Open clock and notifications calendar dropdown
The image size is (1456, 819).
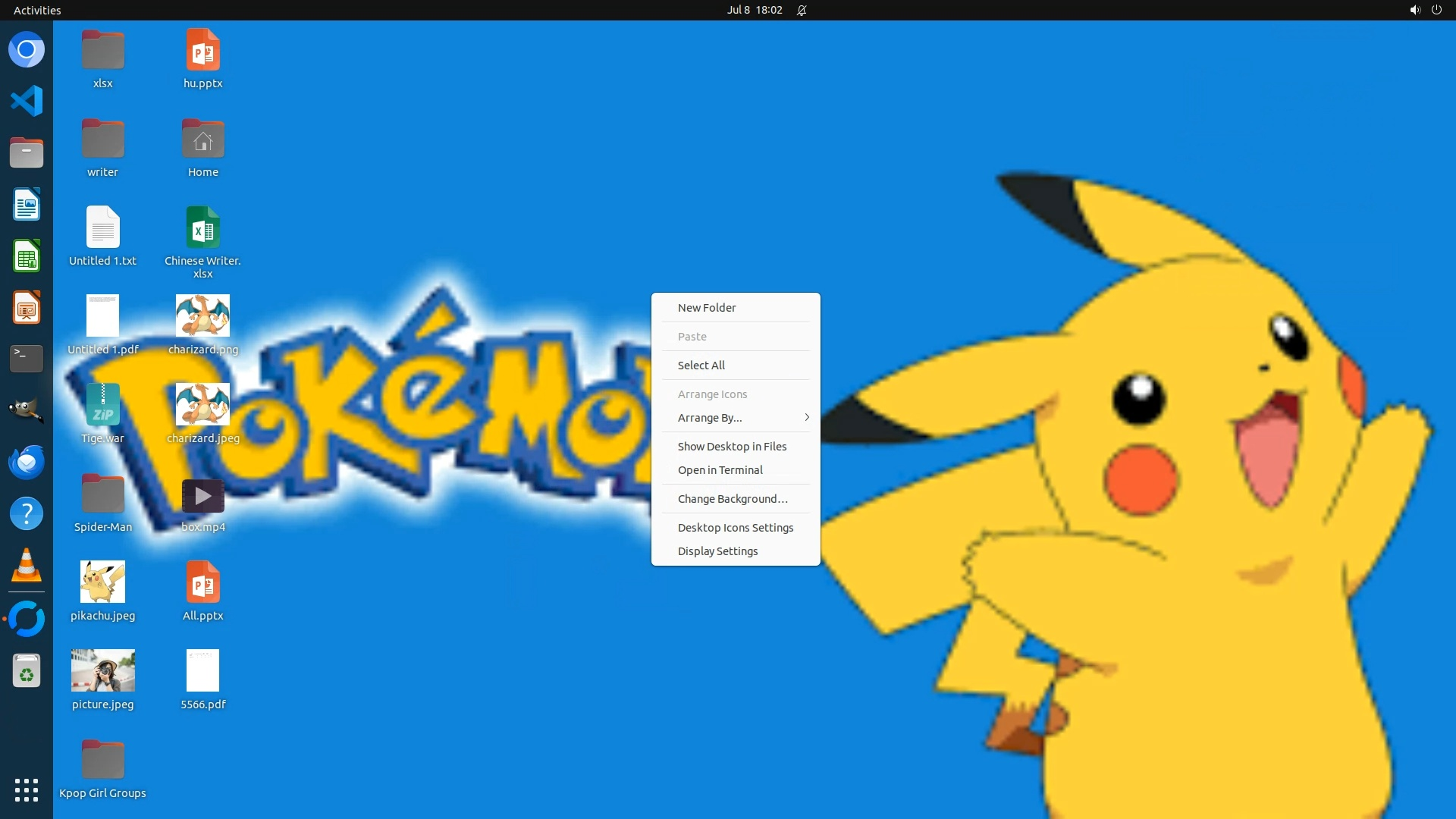coord(754,10)
